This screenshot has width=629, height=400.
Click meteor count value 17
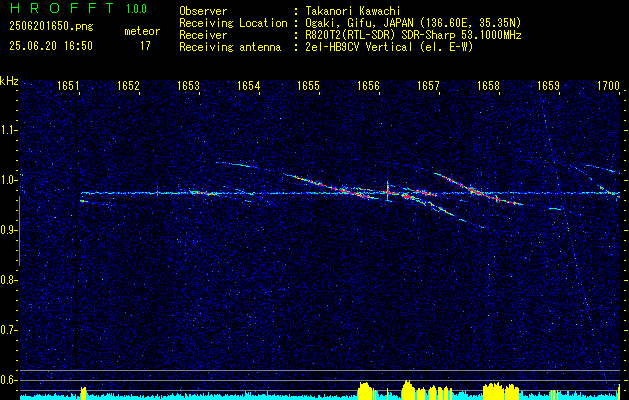[145, 46]
